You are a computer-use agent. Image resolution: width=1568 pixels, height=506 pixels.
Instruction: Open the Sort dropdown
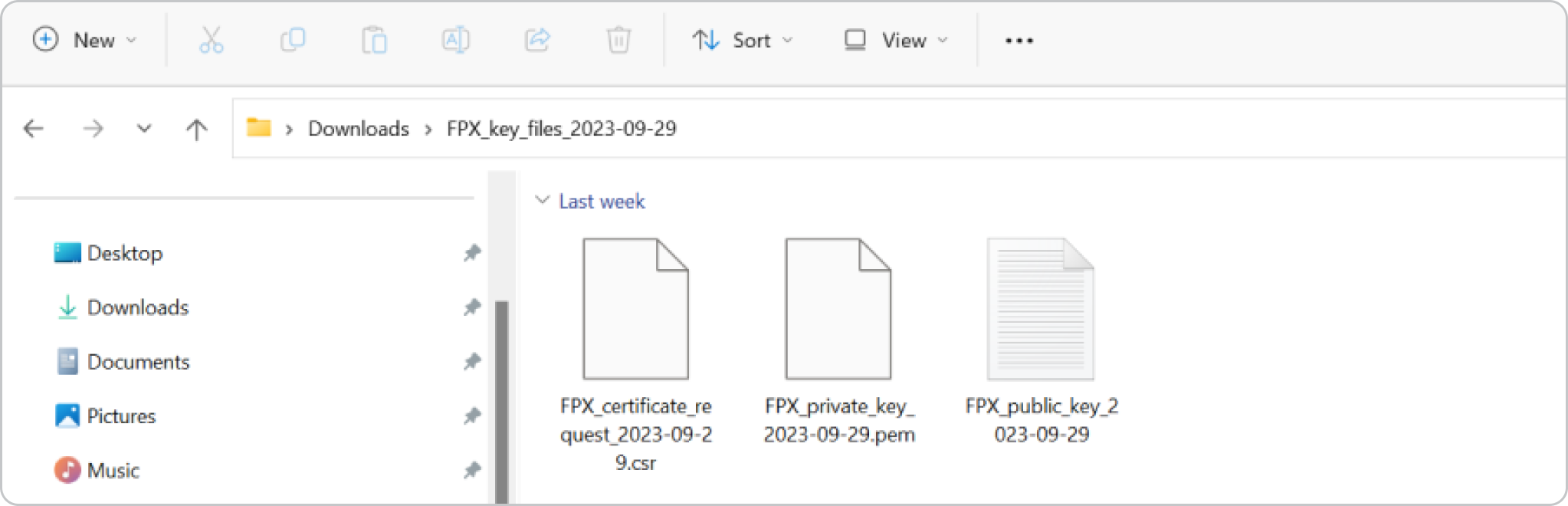(742, 40)
